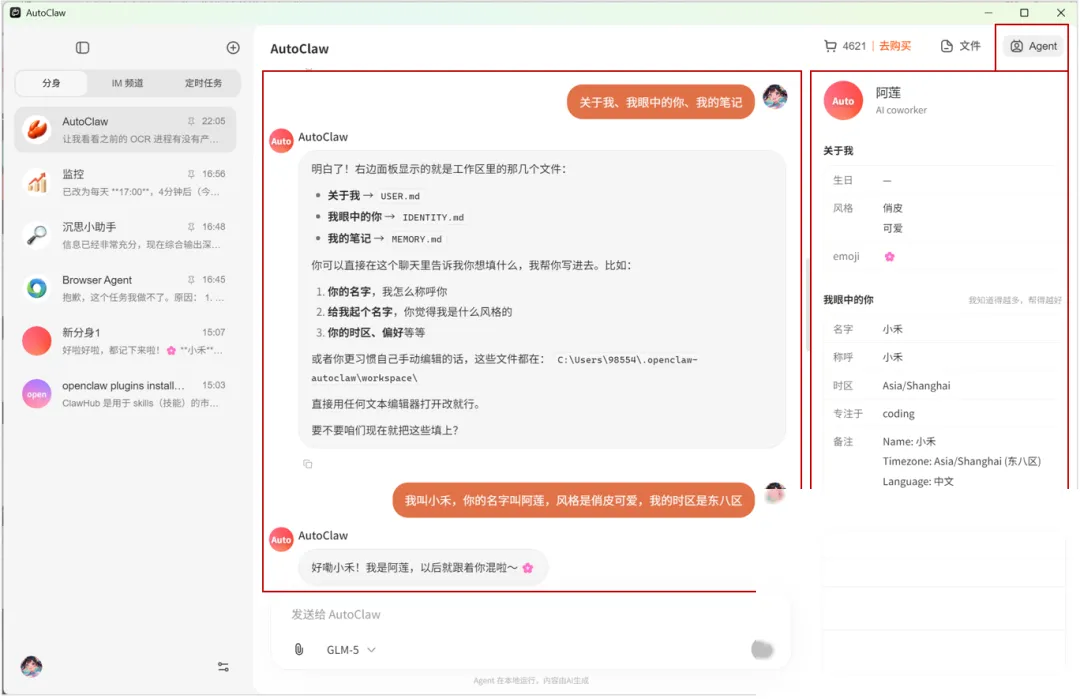The width and height of the screenshot is (1080, 699).
Task: Open the settings sliders icon in sidebar
Action: (223, 667)
